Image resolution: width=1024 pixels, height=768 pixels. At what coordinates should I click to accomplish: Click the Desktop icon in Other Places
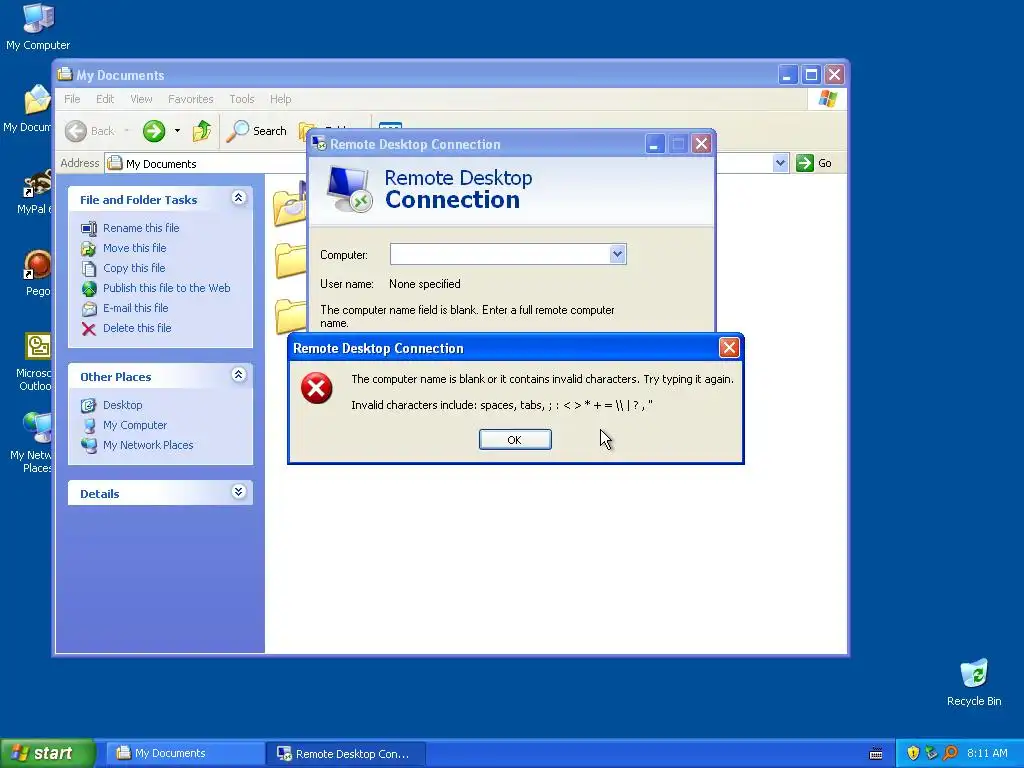click(89, 406)
